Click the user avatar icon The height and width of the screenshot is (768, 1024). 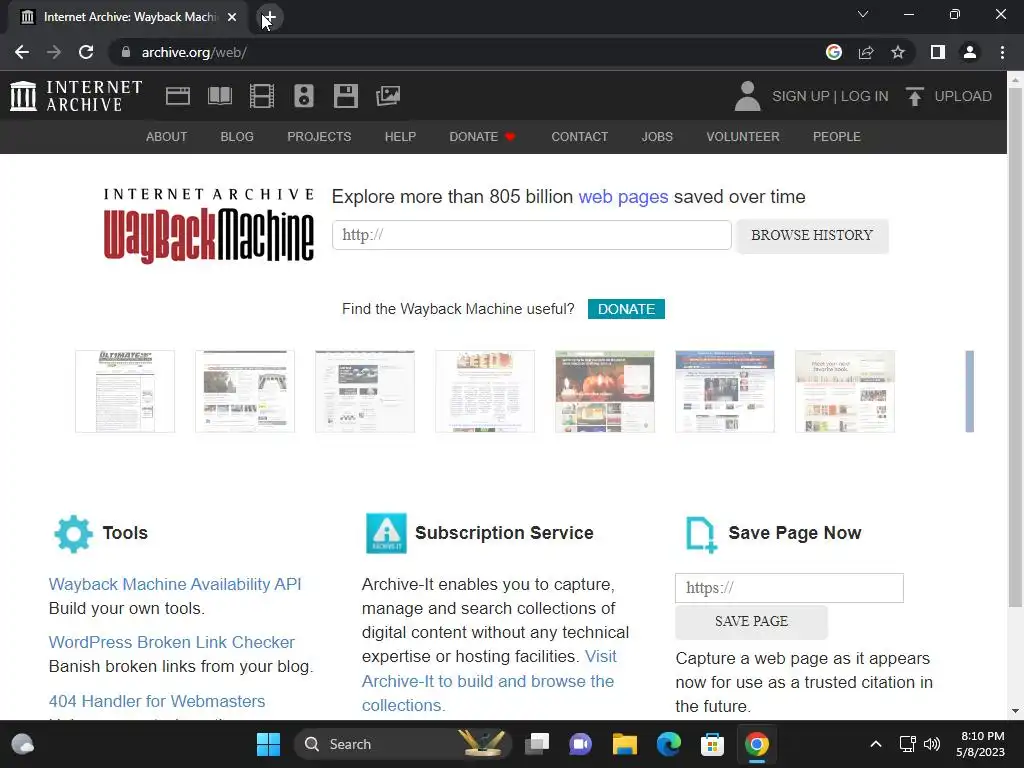[x=747, y=96]
